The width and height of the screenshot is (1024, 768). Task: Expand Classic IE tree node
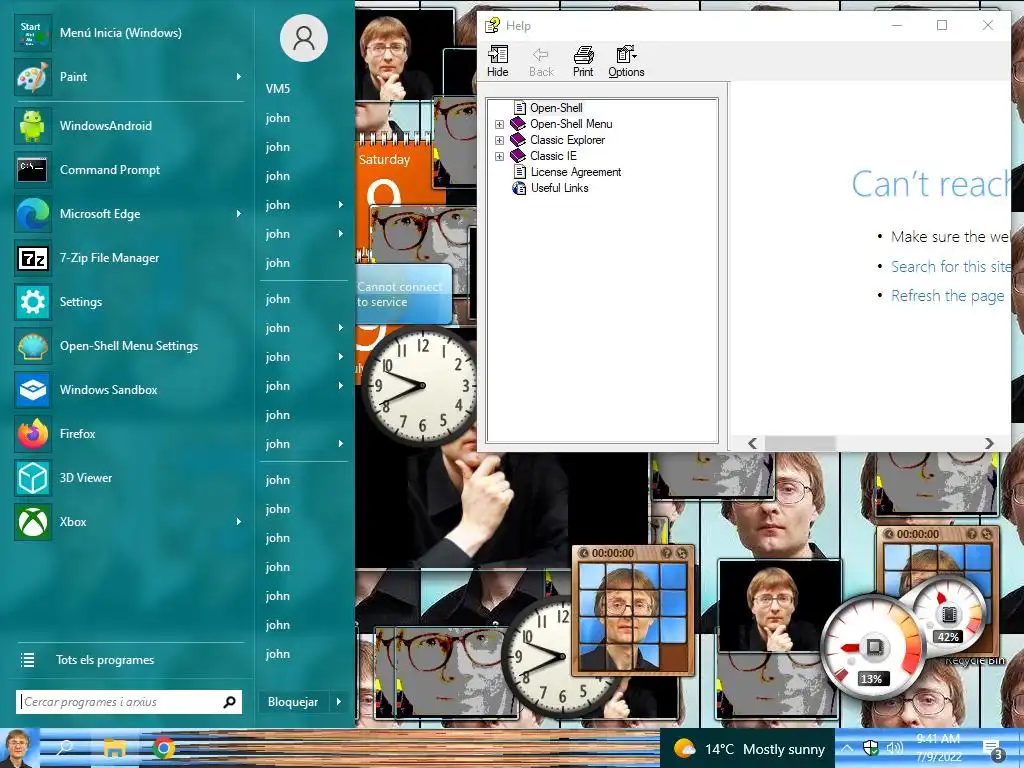point(499,157)
